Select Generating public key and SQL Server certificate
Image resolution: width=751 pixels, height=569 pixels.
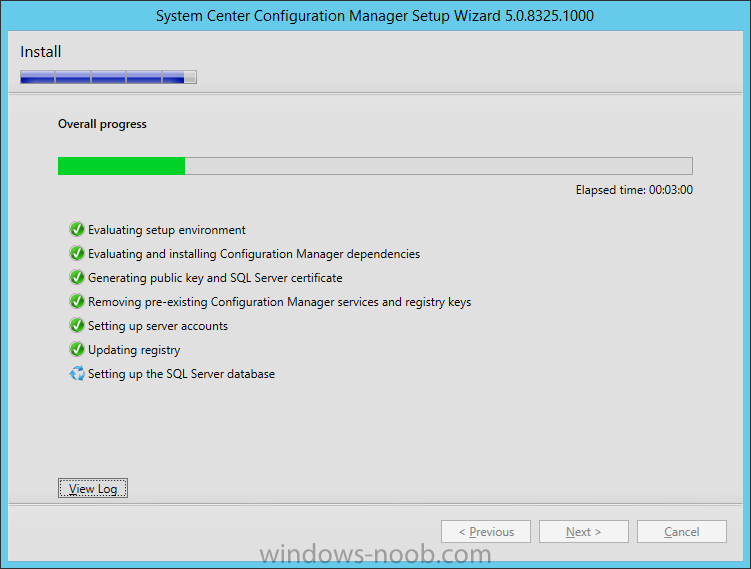215,278
